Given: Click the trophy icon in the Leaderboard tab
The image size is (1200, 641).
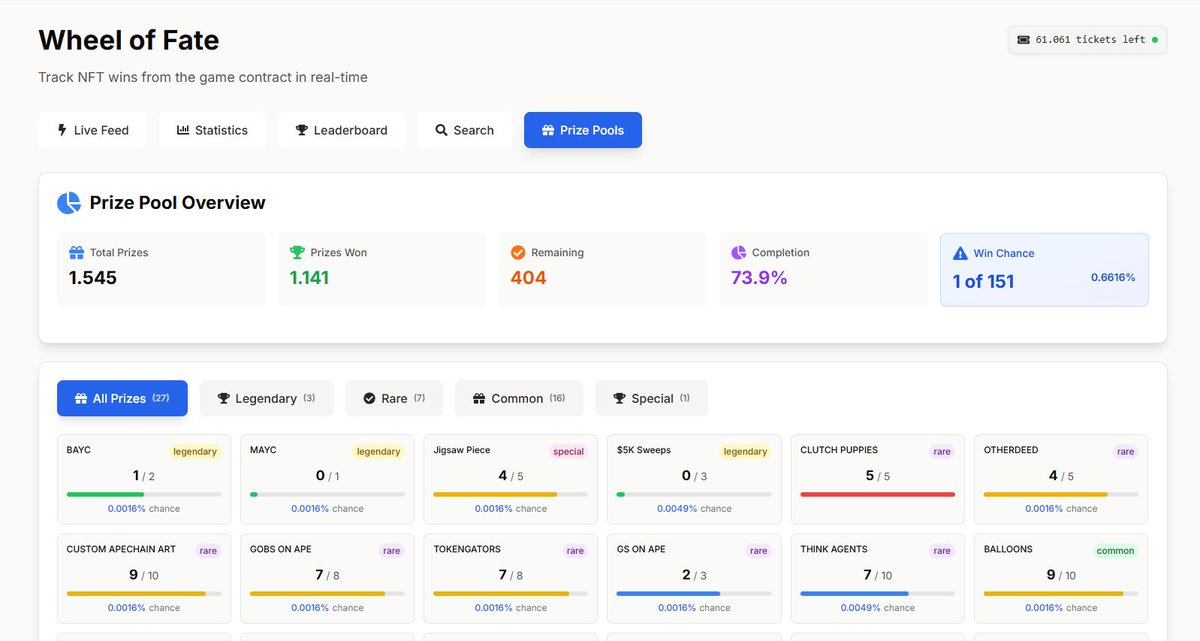Looking at the screenshot, I should point(302,130).
